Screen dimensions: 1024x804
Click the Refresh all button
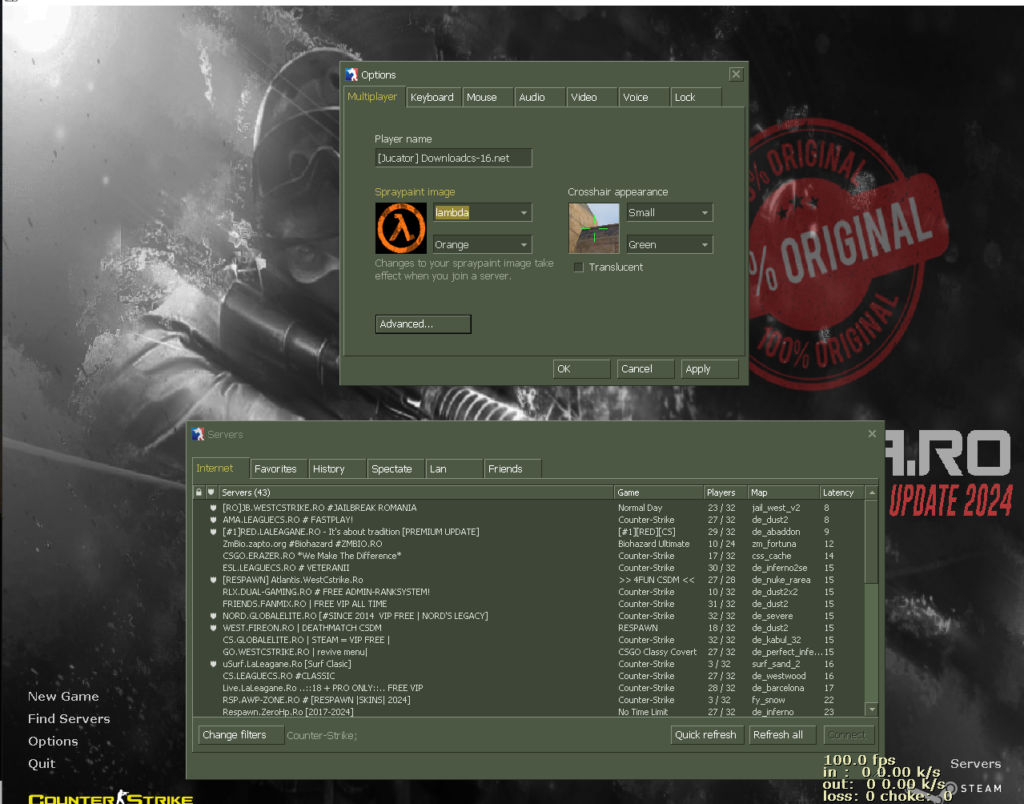(x=781, y=734)
